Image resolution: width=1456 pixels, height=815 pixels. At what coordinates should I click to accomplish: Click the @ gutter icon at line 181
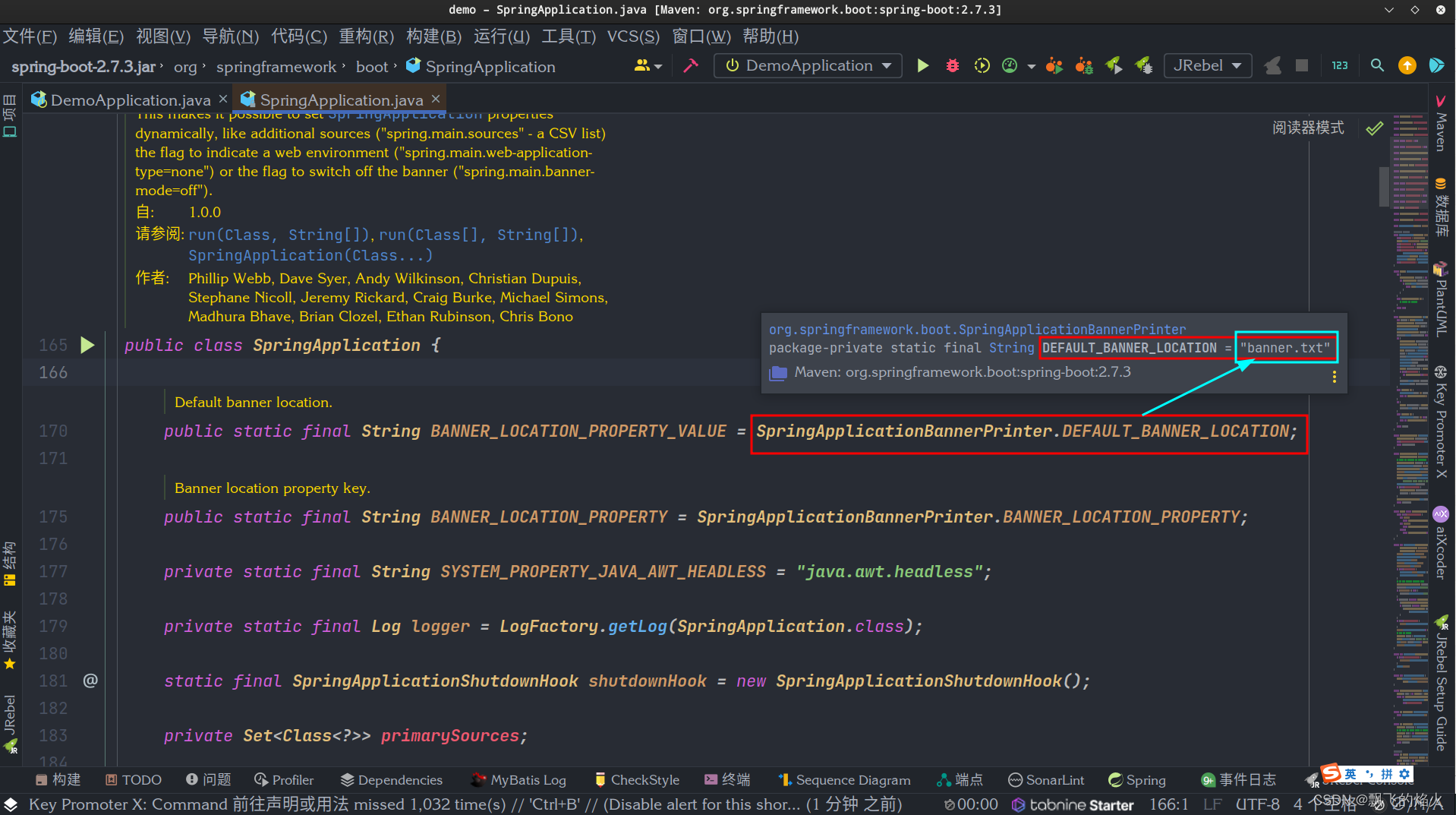(x=90, y=681)
